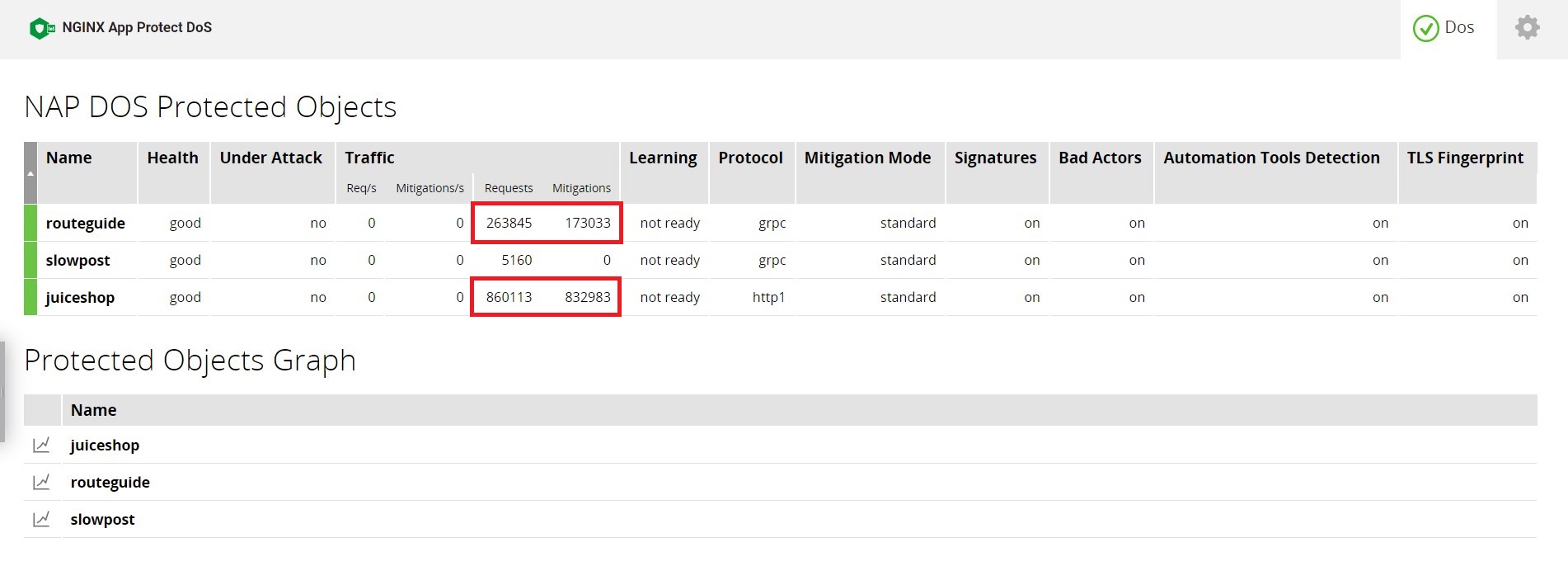
Task: Click the NAP DOS Protected Objects heading
Action: 210,107
